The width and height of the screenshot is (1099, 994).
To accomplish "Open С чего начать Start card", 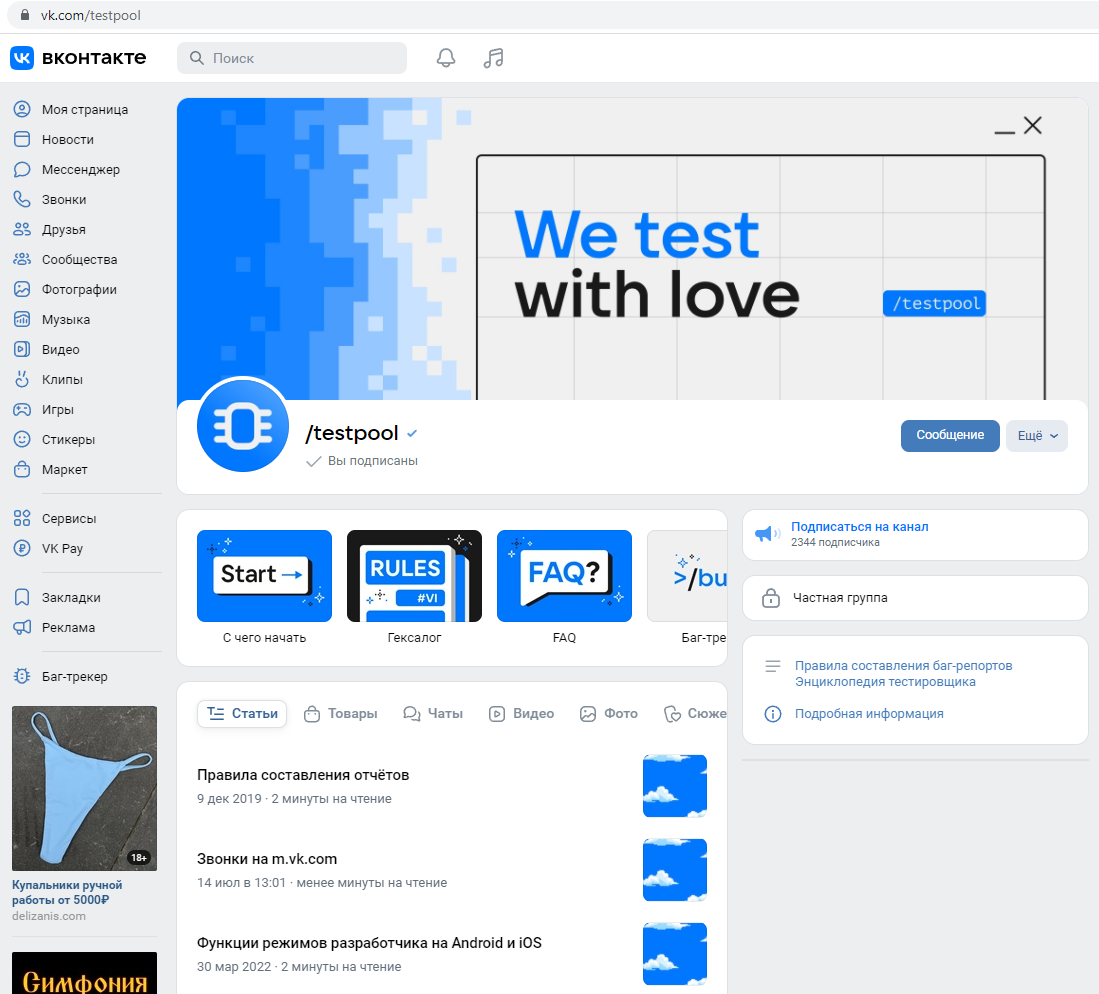I will coord(264,576).
